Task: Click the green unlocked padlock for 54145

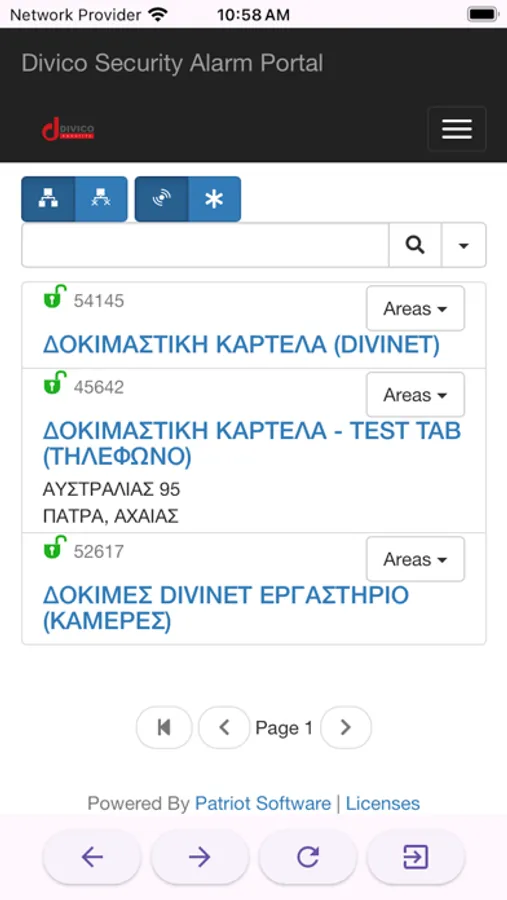Action: 55,297
